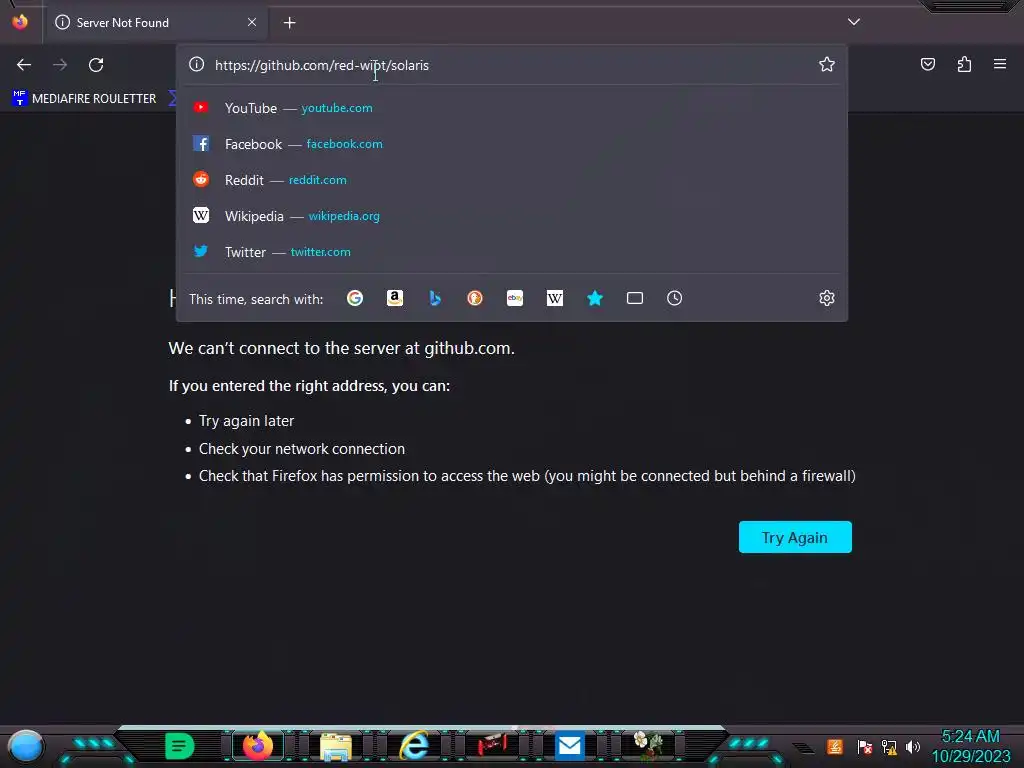The image size is (1024, 768).
Task: Click the Action Center flag tray icon
Action: 865,747
